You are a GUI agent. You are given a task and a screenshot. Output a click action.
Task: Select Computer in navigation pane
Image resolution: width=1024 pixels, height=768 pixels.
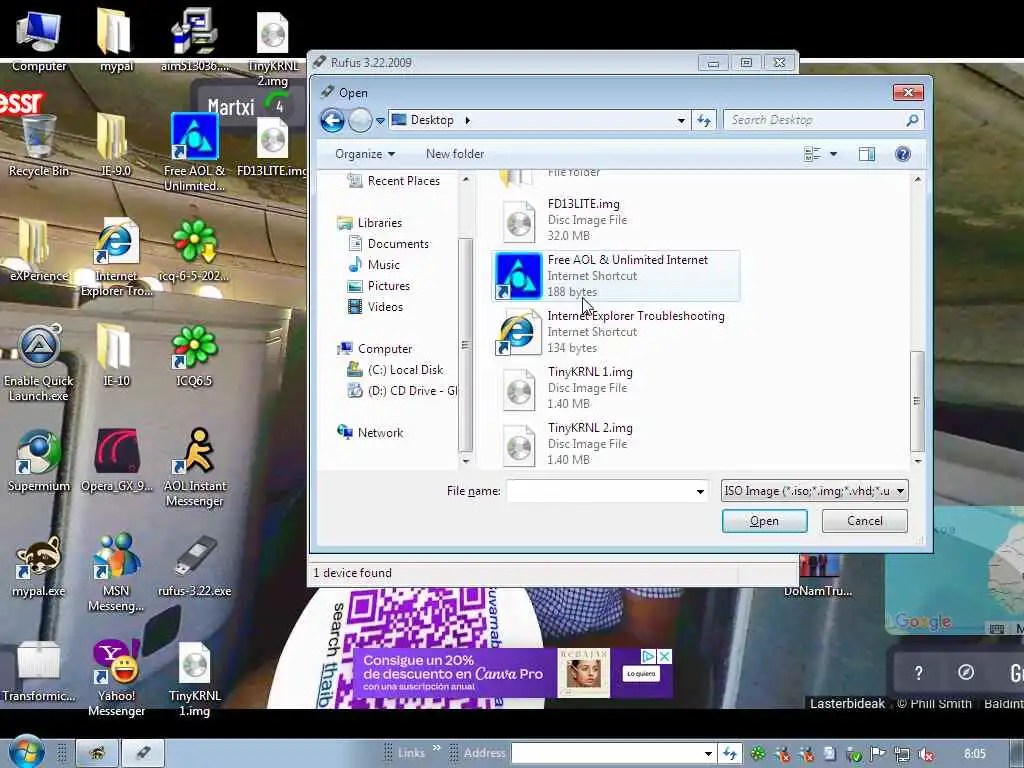click(x=375, y=349)
